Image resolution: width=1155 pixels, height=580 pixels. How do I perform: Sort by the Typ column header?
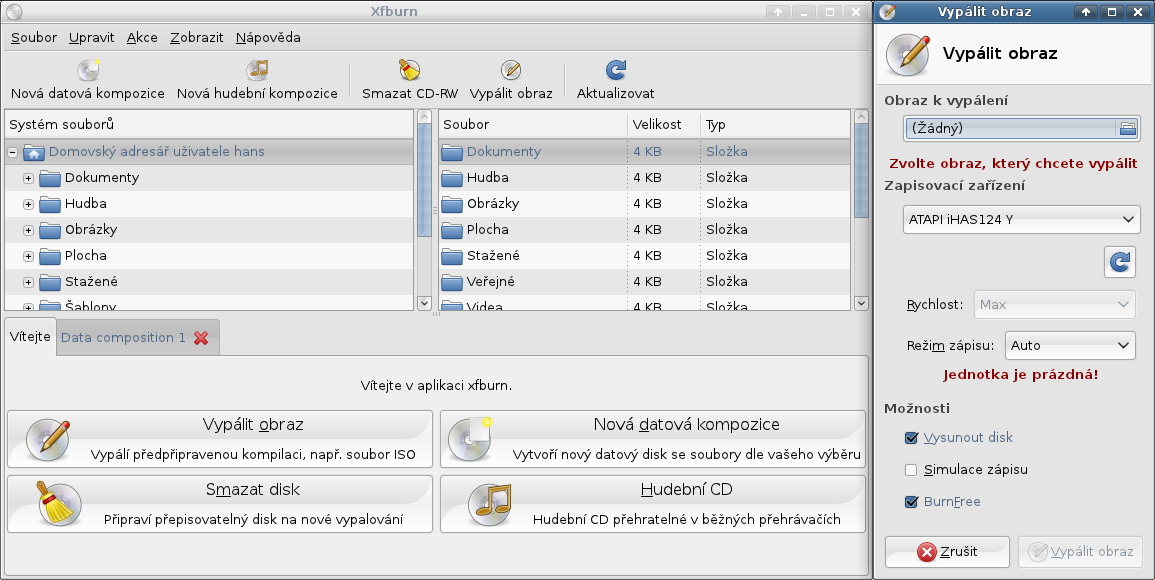pos(775,125)
